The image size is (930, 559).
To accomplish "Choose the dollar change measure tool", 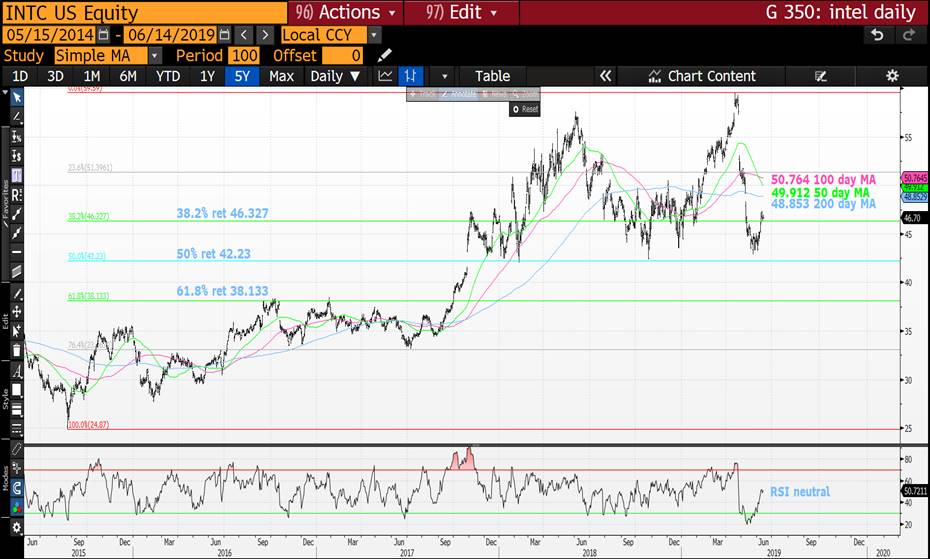I will pos(17,156).
